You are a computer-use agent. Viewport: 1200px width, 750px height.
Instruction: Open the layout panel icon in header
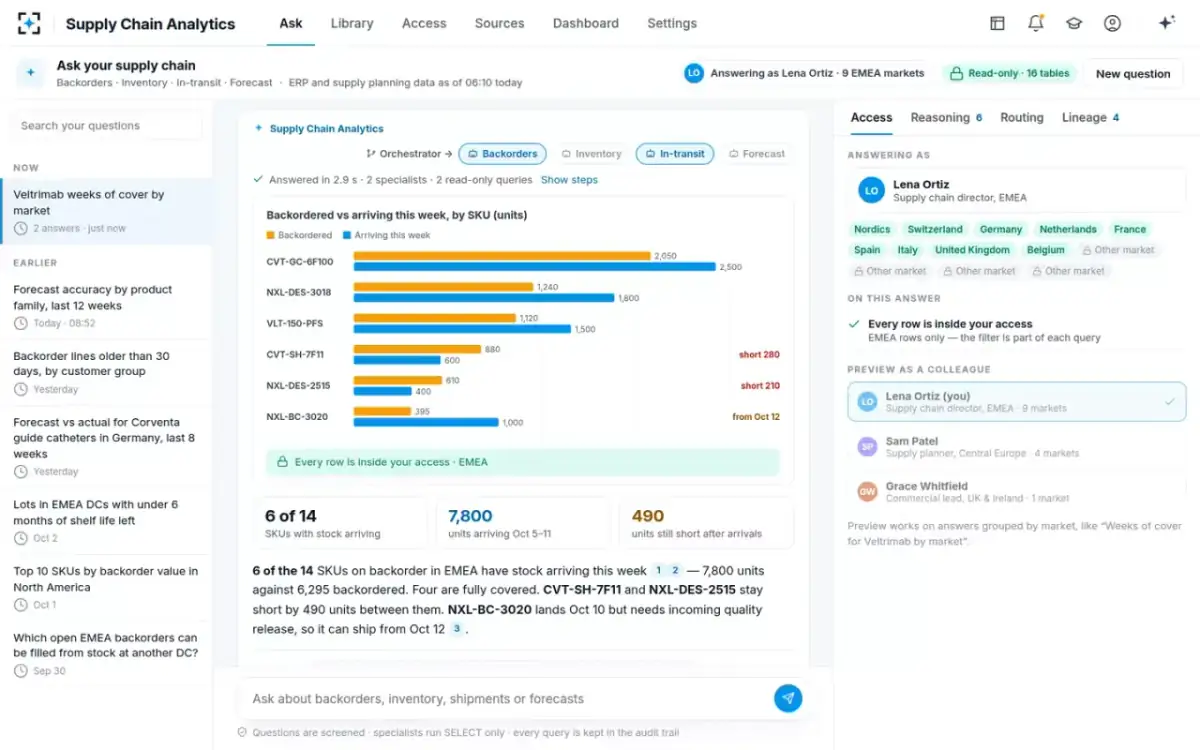(997, 23)
